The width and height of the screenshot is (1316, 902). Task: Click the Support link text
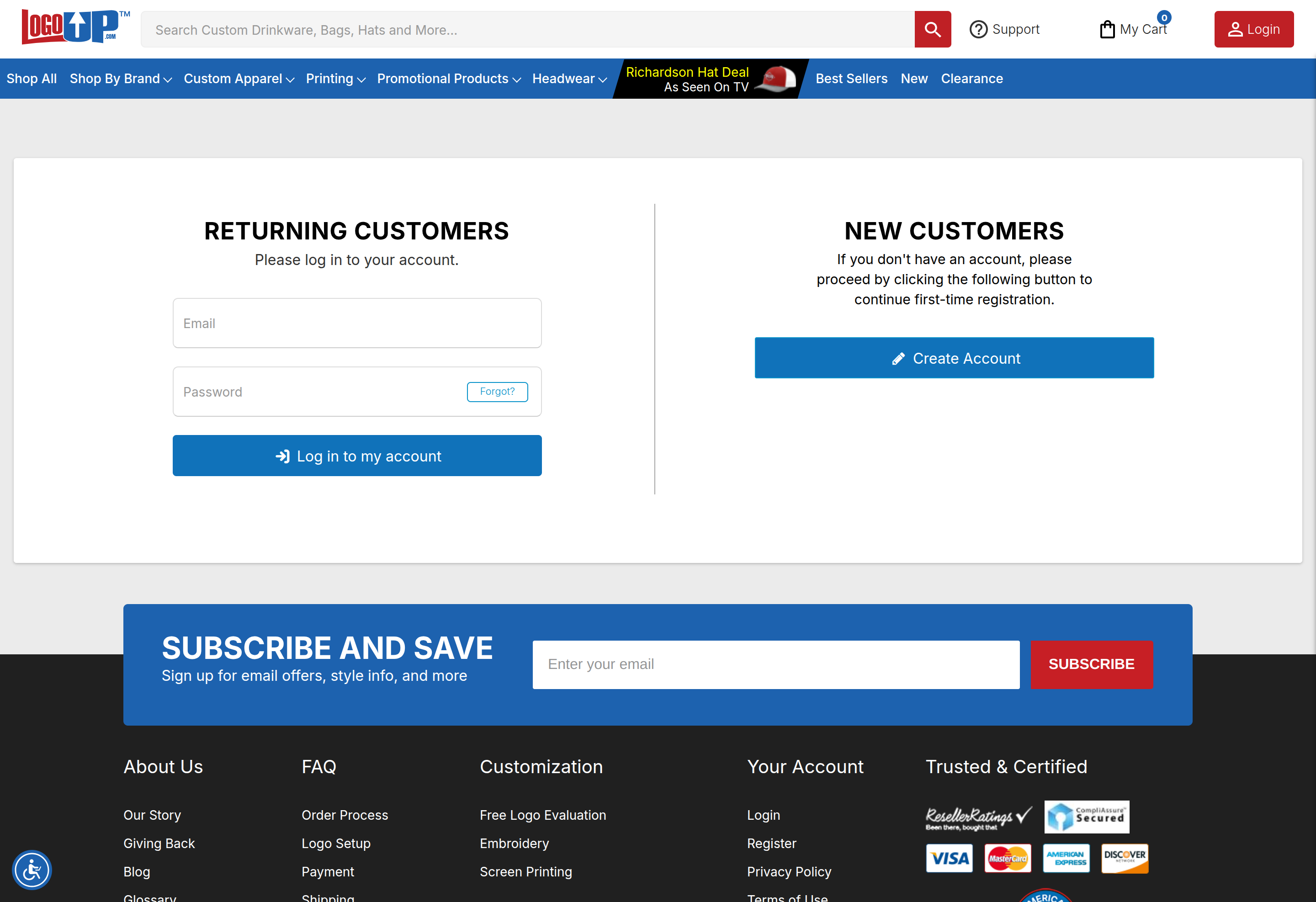(x=1016, y=29)
